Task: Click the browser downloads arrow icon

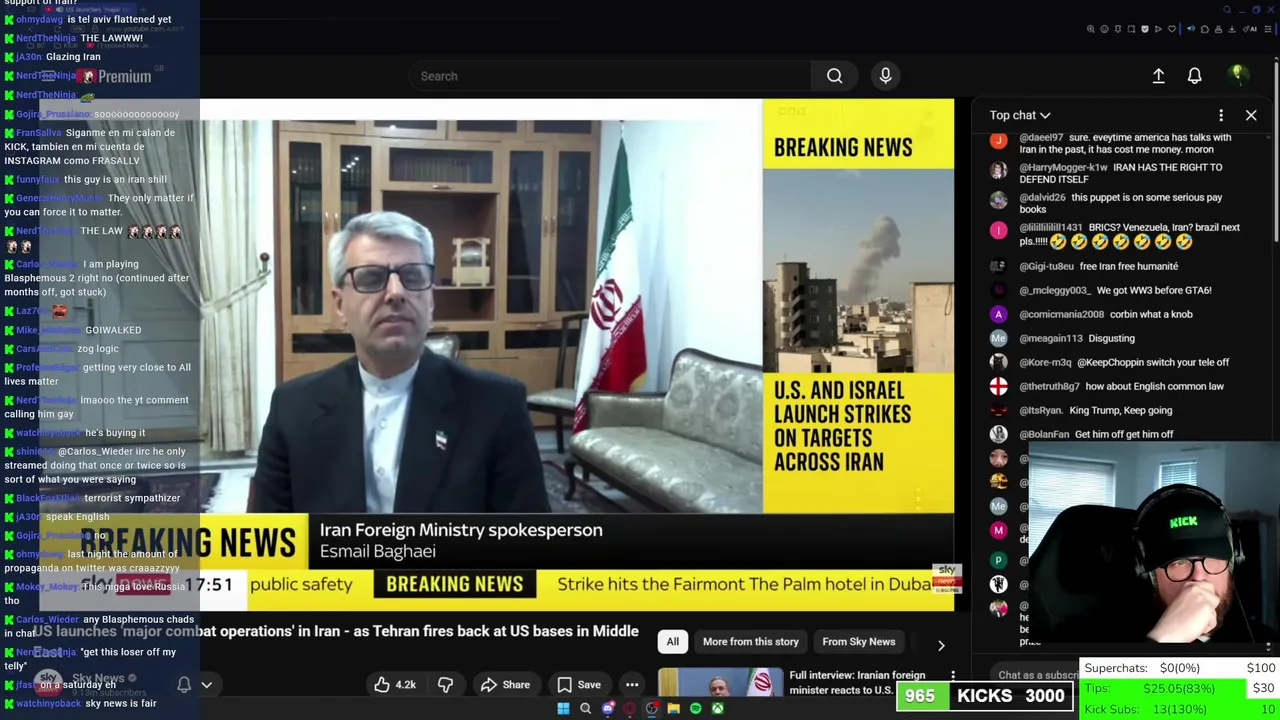Action: 1231,29
